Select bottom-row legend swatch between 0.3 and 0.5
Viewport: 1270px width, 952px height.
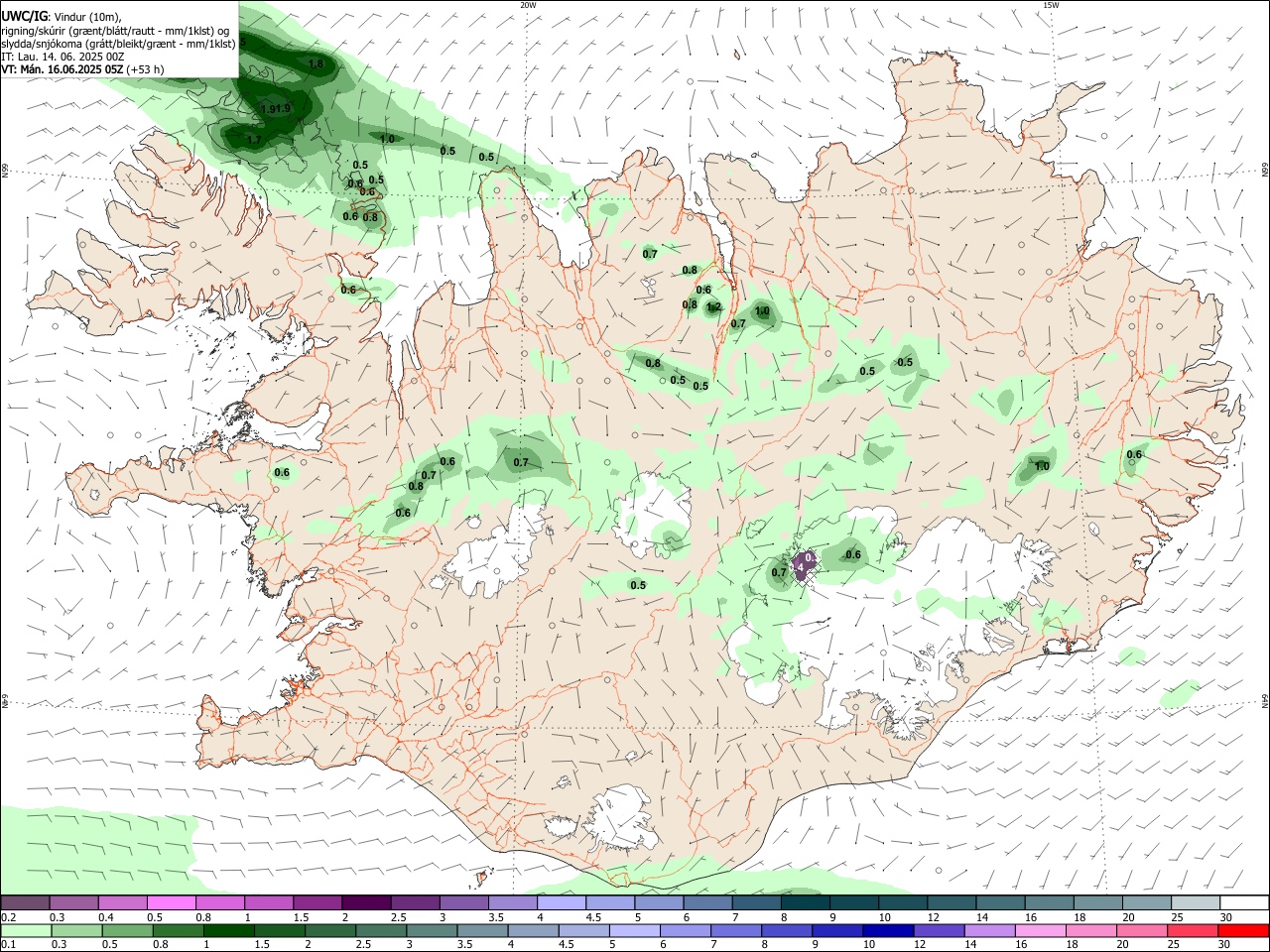click(x=75, y=930)
